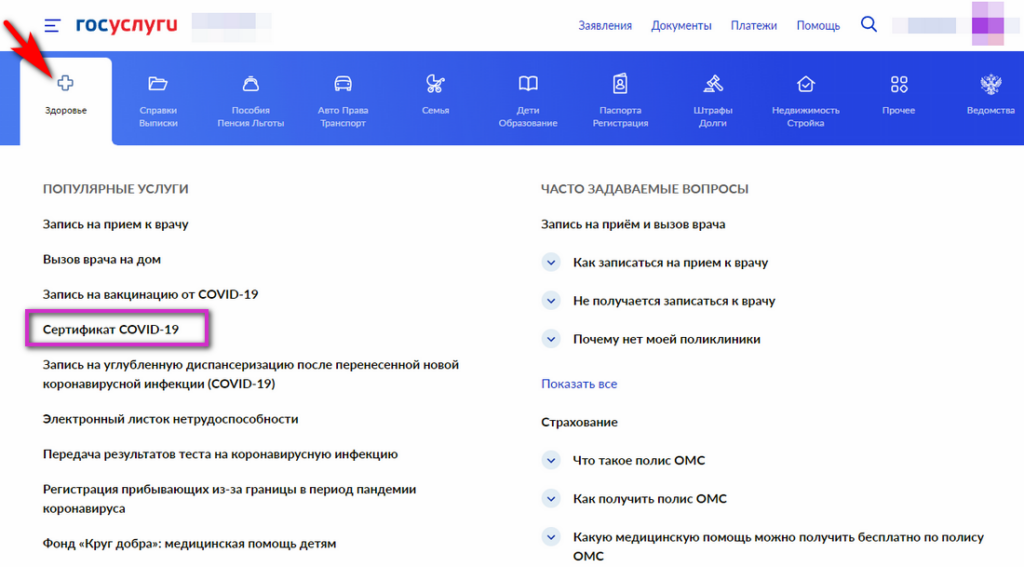Open the Справки Выписки folder icon

158,84
